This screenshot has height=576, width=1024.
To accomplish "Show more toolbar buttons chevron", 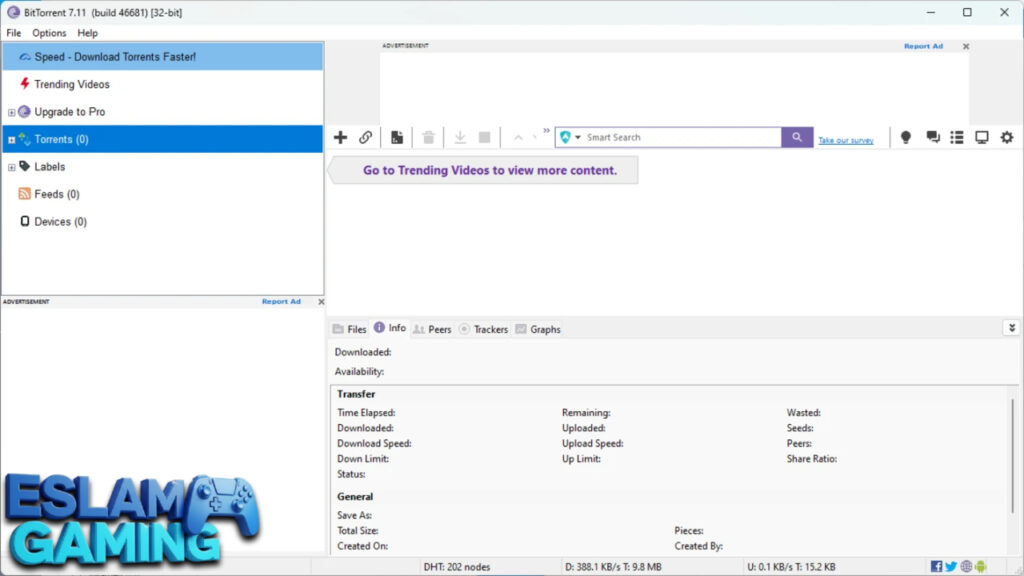I will [547, 131].
